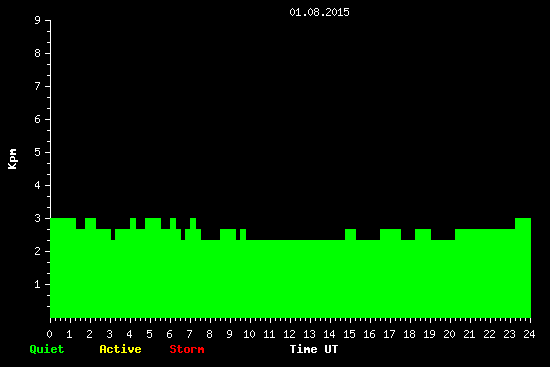Click the value 1 on Kp axis

point(37,284)
